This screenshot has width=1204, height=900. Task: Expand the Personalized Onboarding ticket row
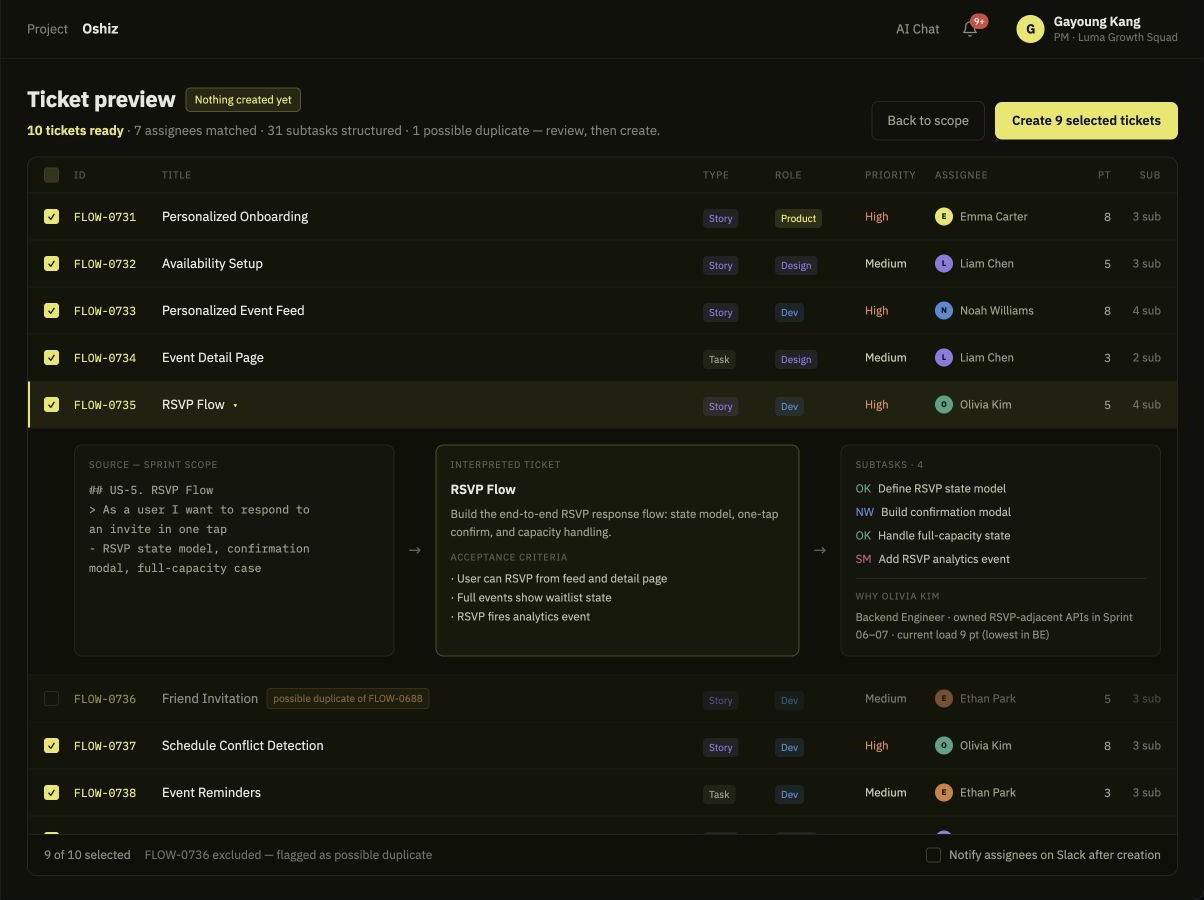click(x=602, y=217)
